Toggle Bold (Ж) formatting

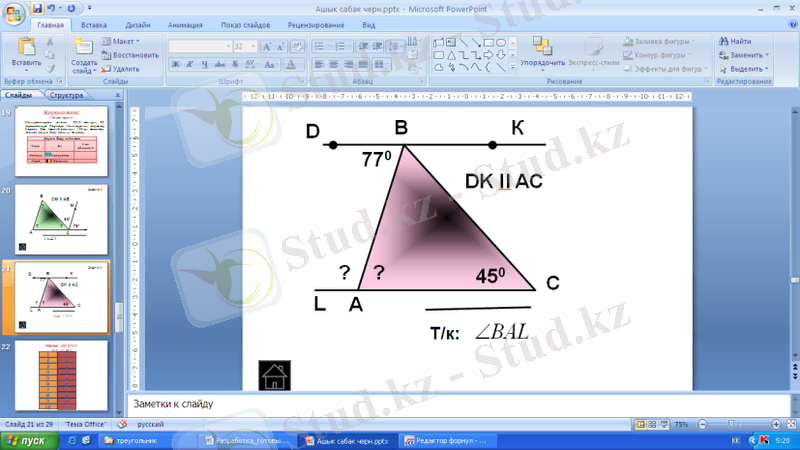pos(175,64)
